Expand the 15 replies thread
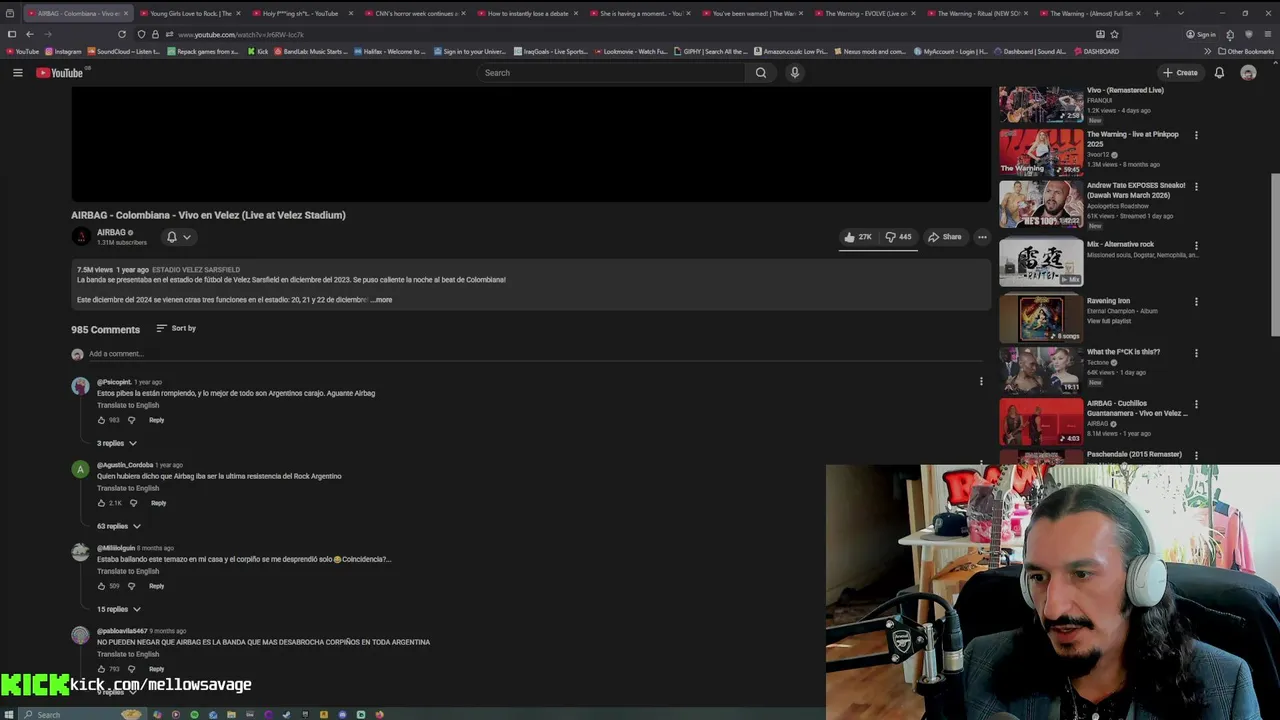1280x720 pixels. point(118,609)
